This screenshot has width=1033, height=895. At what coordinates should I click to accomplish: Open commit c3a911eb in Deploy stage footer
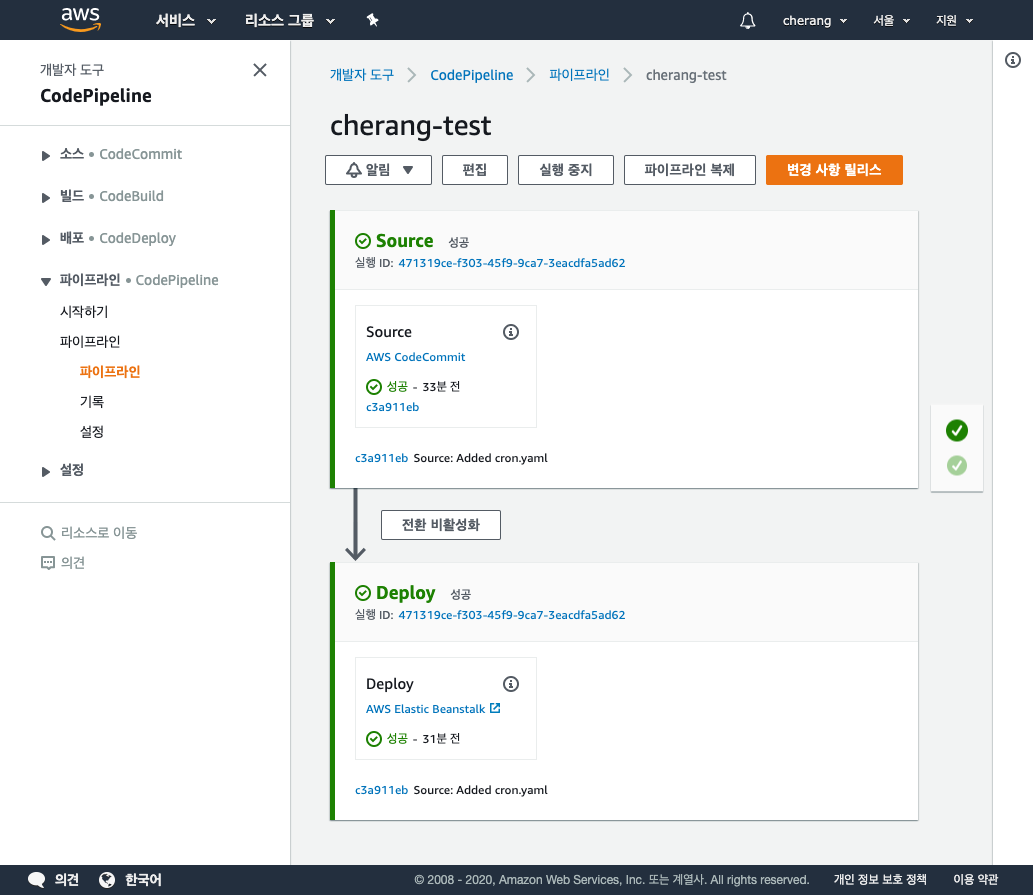coord(381,790)
